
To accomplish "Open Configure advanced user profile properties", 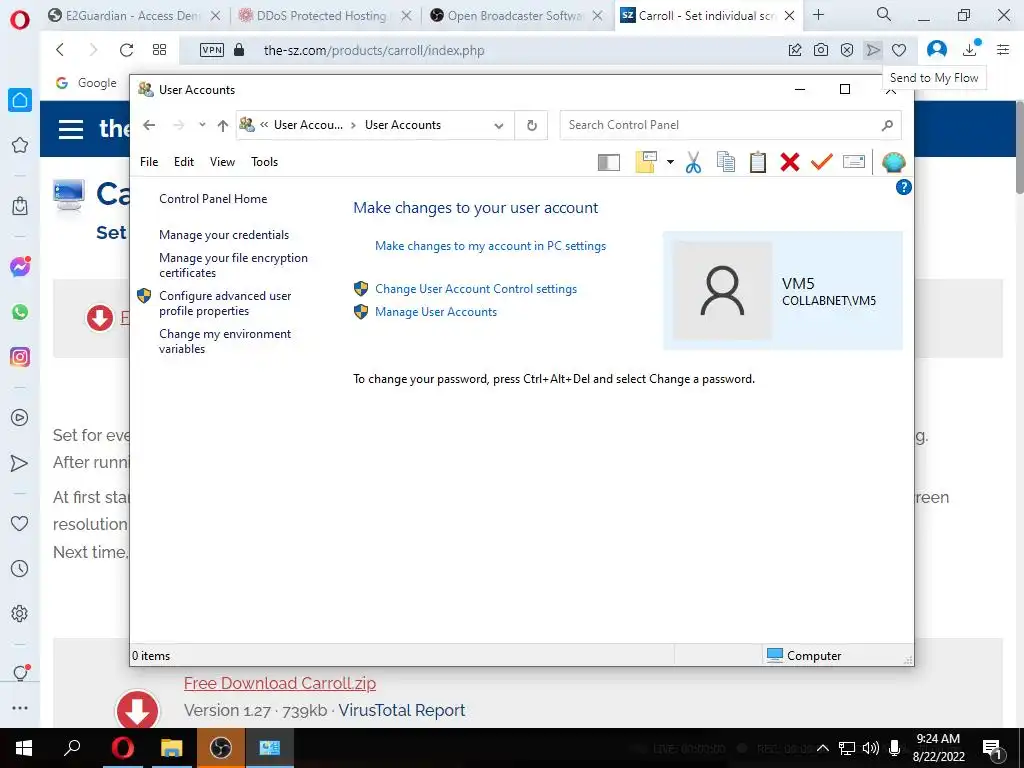I will pyautogui.click(x=225, y=303).
